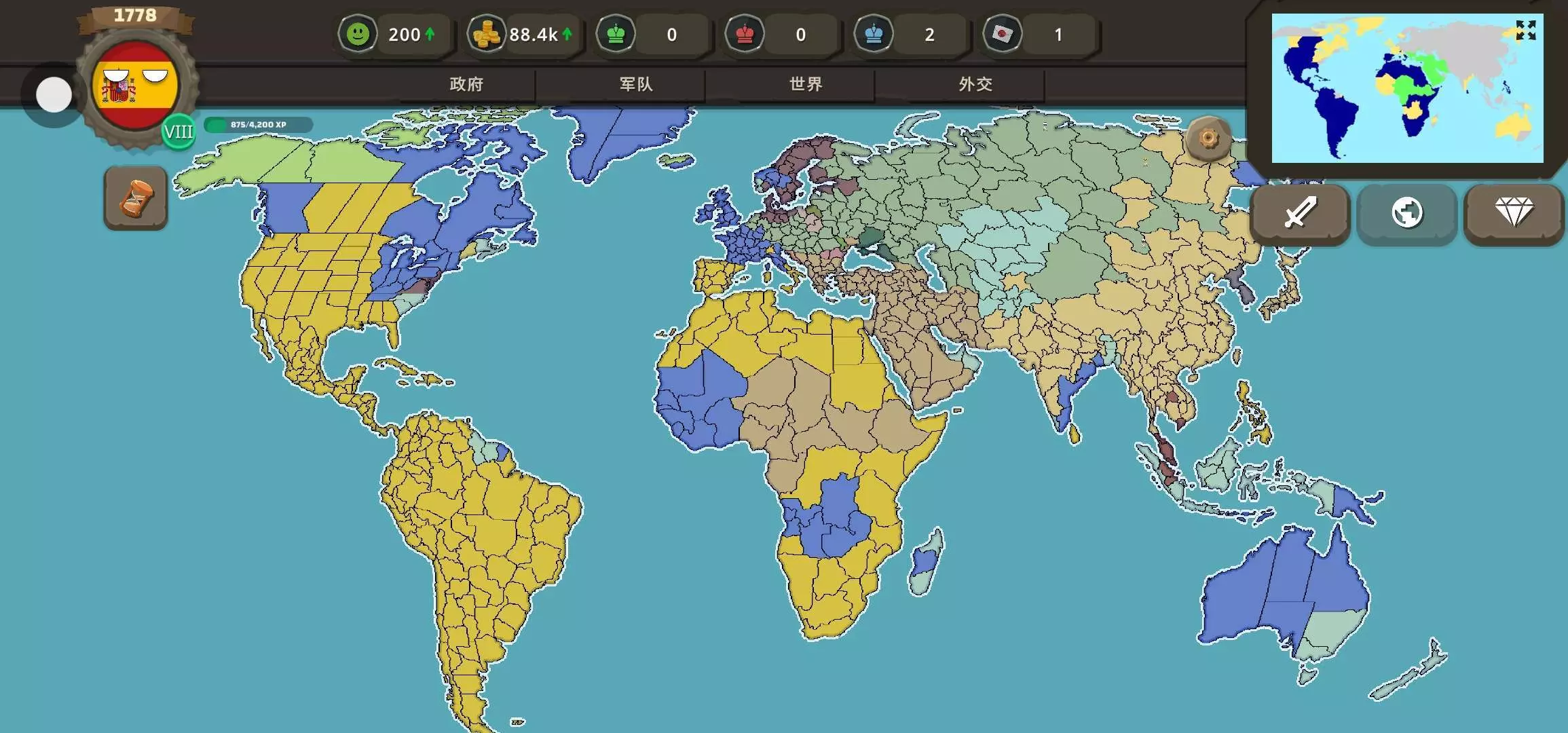Click the green crown counter icon
Viewport: 1568px width, 733px height.
[x=616, y=34]
